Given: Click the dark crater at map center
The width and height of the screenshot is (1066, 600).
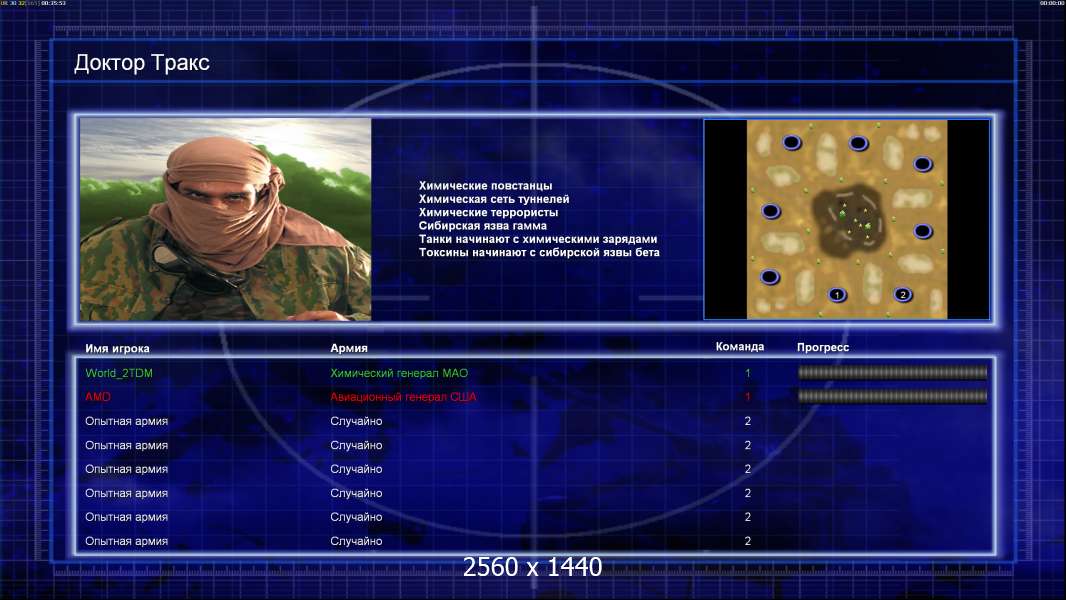Looking at the screenshot, I should click(850, 221).
